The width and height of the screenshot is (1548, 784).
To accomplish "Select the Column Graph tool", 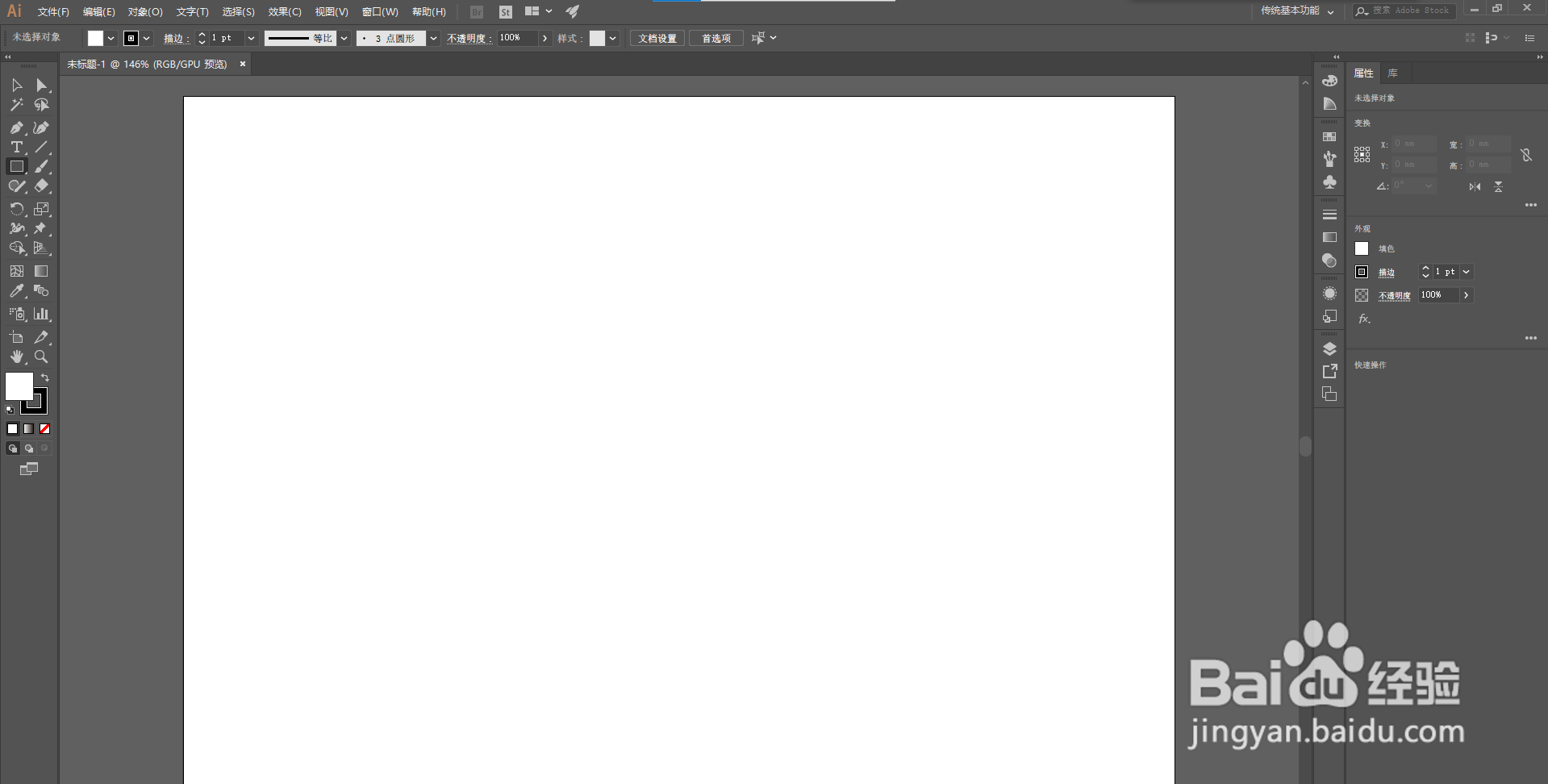I will (x=42, y=314).
